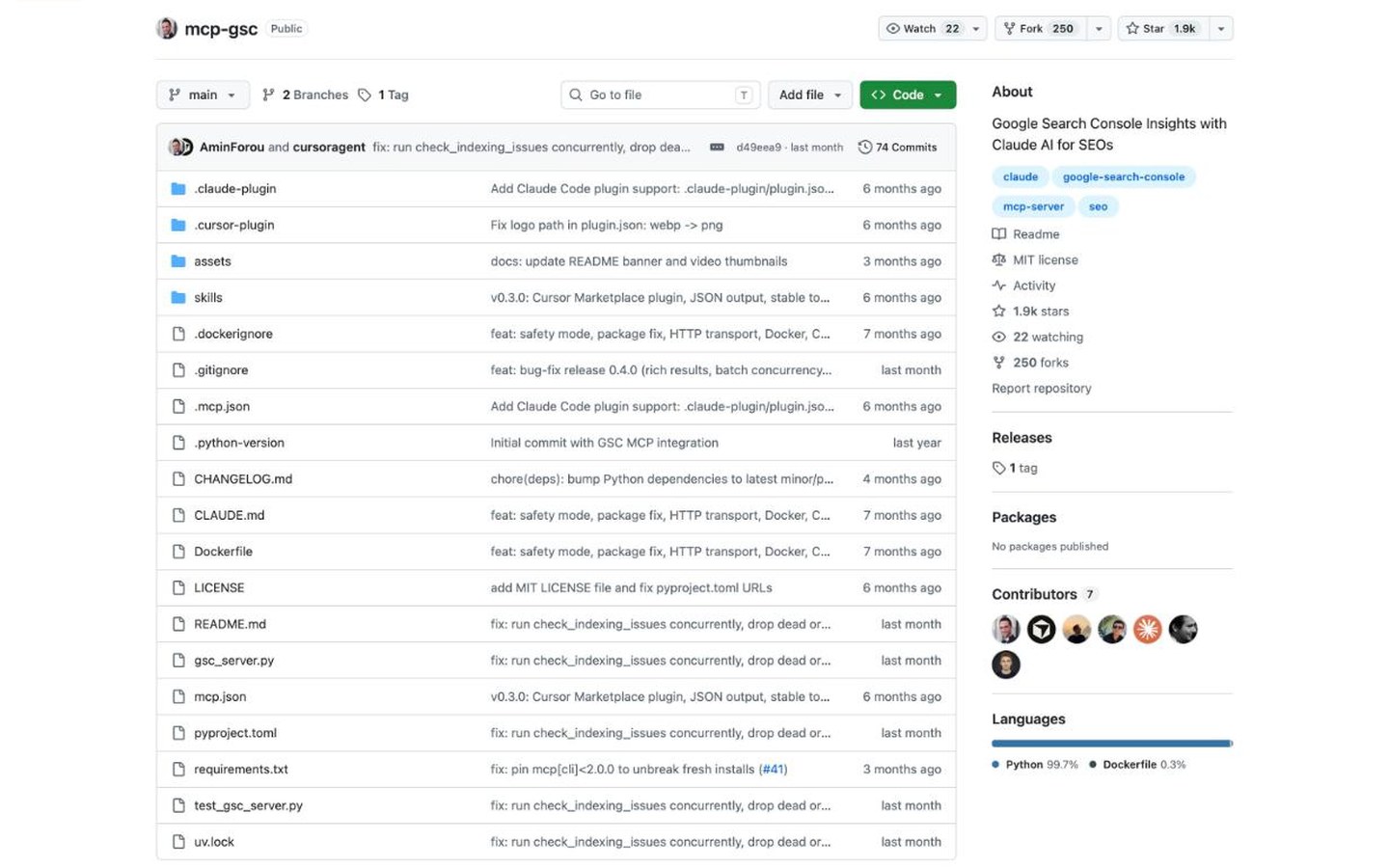The image size is (1389, 868).
Task: Open the Watch notifications dropdown arrow
Action: coord(976,29)
